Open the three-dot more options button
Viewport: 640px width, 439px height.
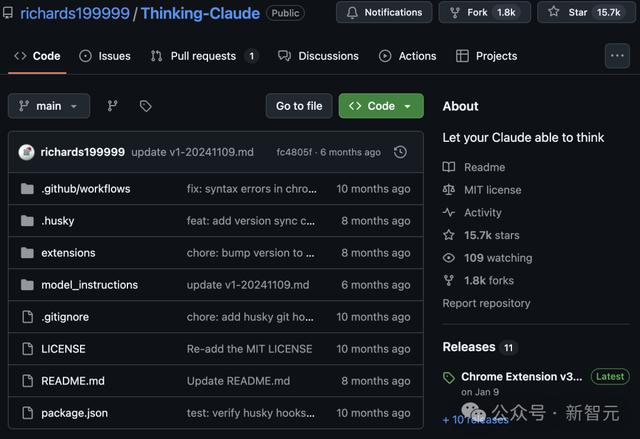pos(617,55)
